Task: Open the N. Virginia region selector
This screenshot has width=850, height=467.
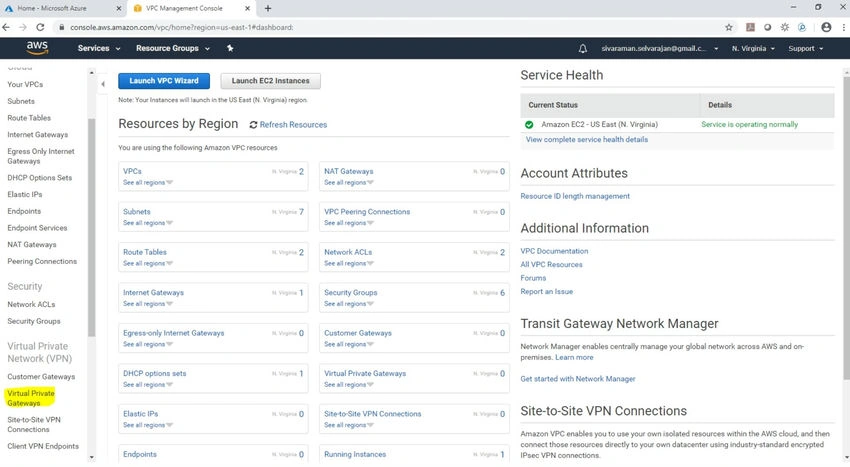Action: pos(753,48)
